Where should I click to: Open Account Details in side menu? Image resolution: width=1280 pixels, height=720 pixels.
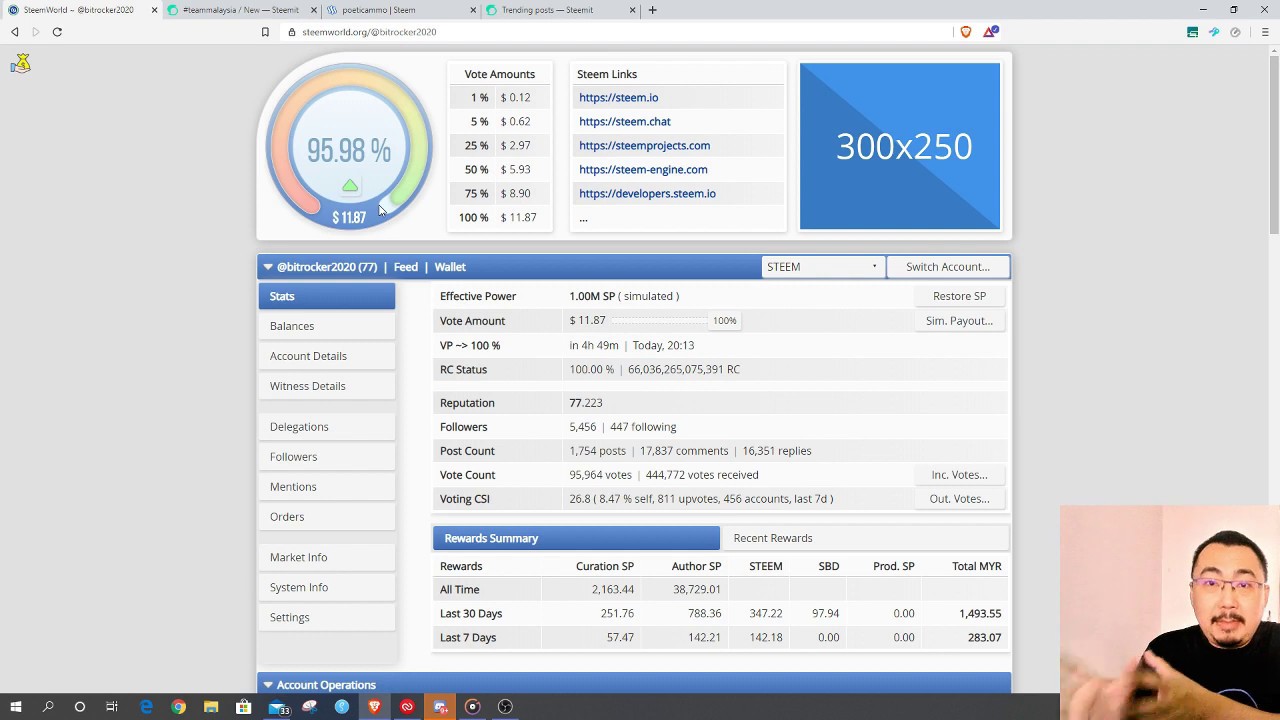tap(327, 356)
